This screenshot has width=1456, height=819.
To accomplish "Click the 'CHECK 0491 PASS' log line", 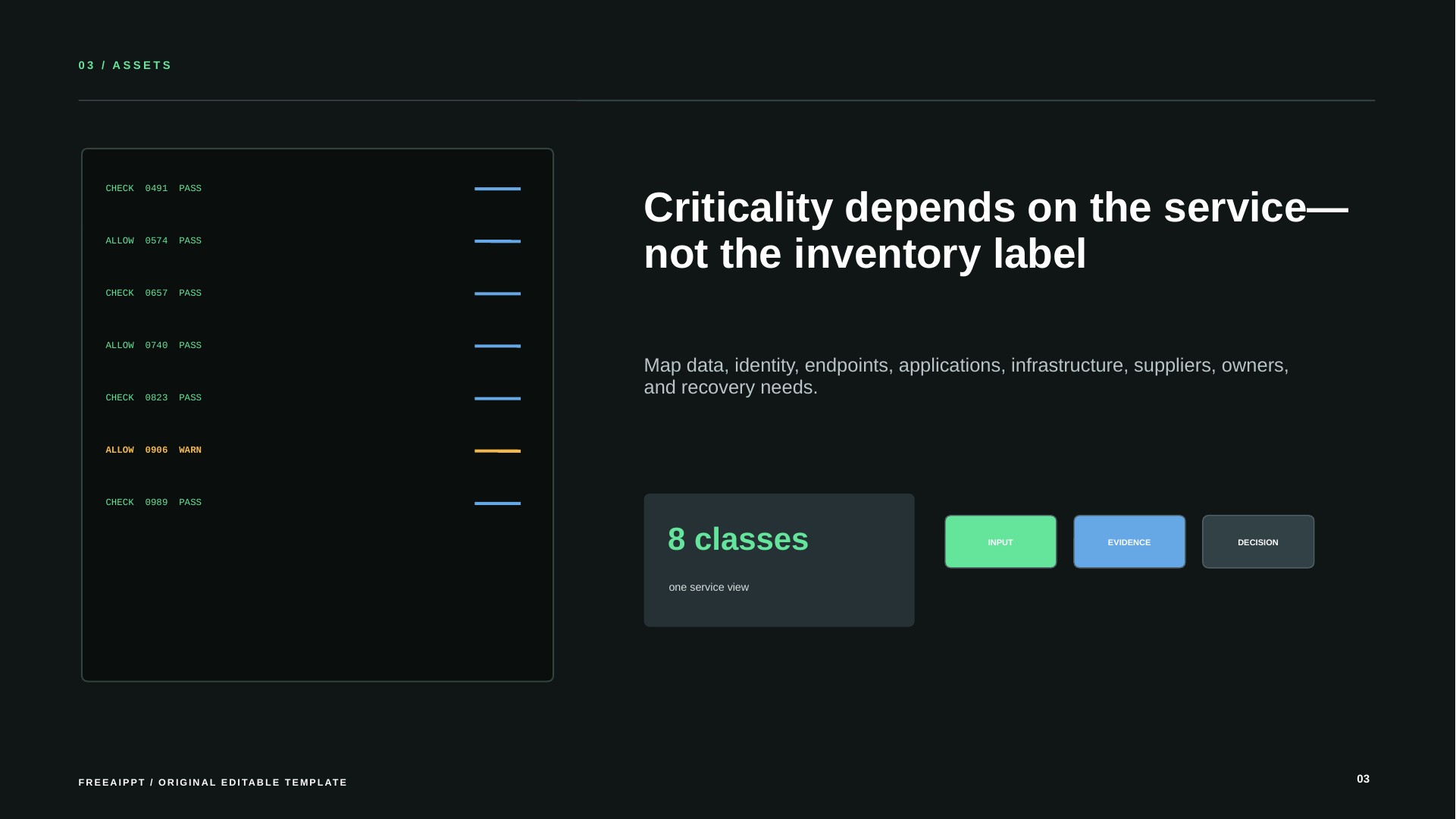I will (154, 188).
